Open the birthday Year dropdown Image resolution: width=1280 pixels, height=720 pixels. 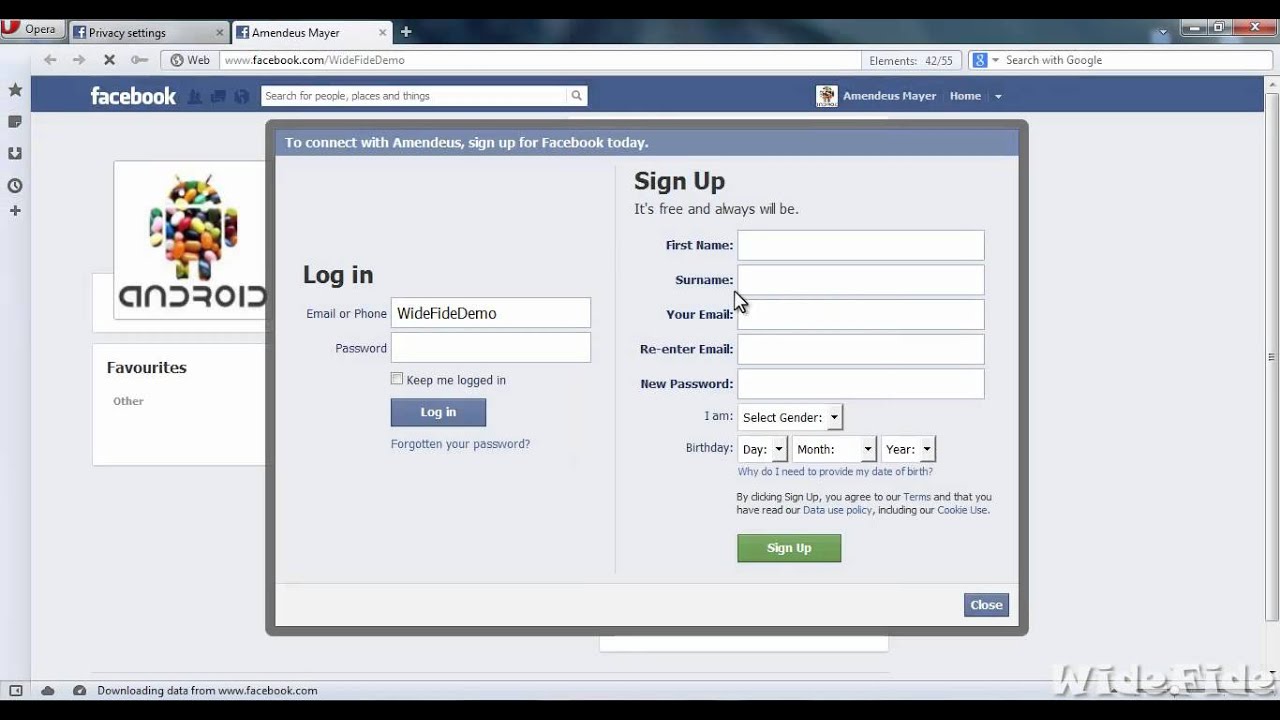[908, 449]
